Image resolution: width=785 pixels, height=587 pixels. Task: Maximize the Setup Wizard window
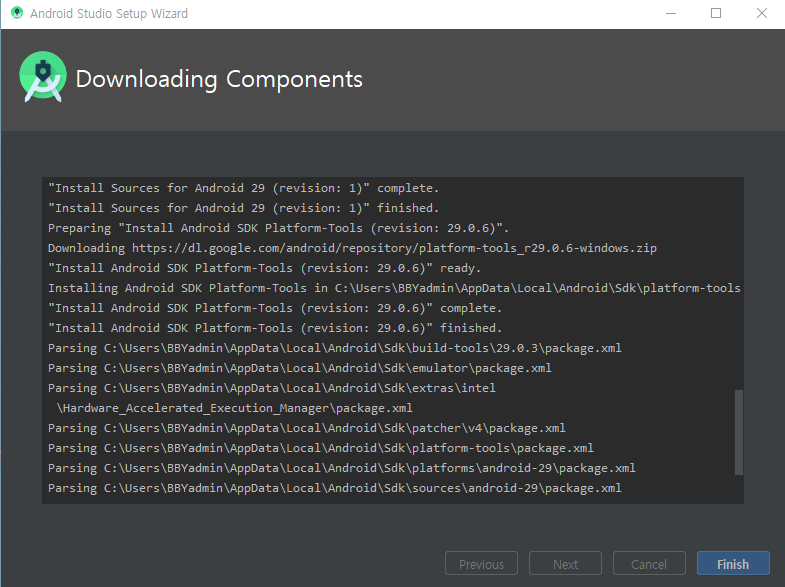tap(716, 13)
